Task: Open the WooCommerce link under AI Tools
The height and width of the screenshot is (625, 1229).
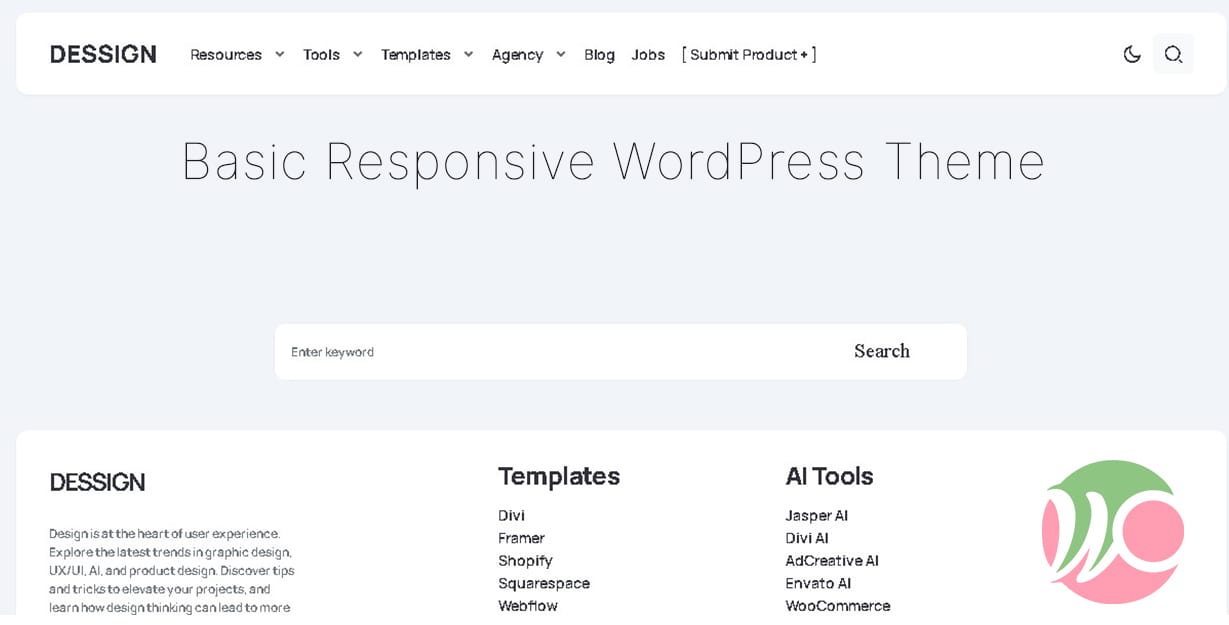Action: pos(837,606)
